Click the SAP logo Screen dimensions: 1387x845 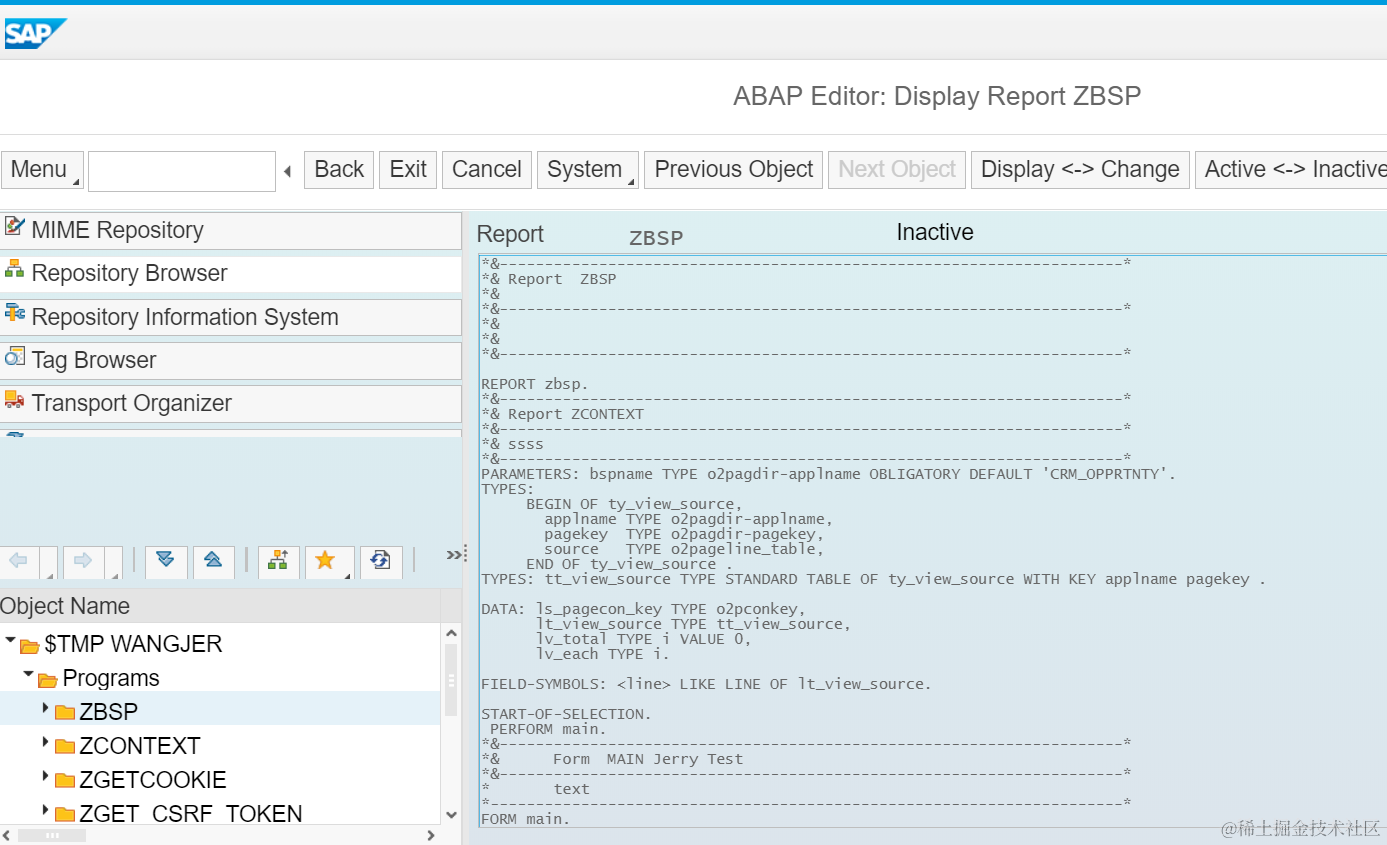click(34, 33)
